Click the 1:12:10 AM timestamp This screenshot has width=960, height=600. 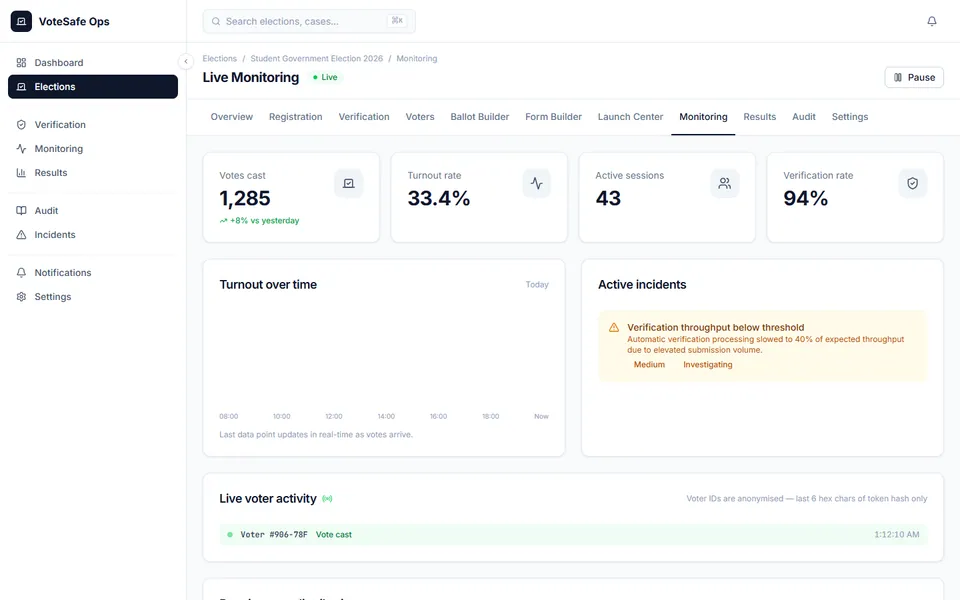pos(897,534)
